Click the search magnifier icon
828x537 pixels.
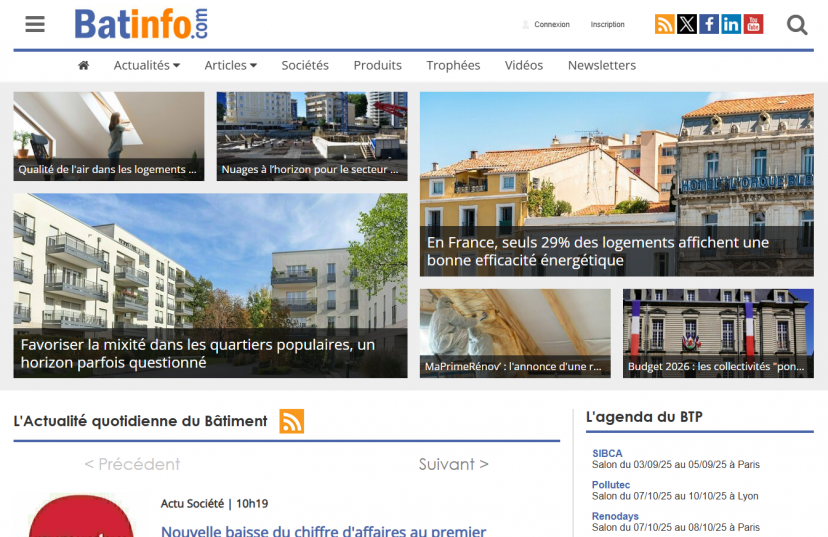[x=797, y=25]
